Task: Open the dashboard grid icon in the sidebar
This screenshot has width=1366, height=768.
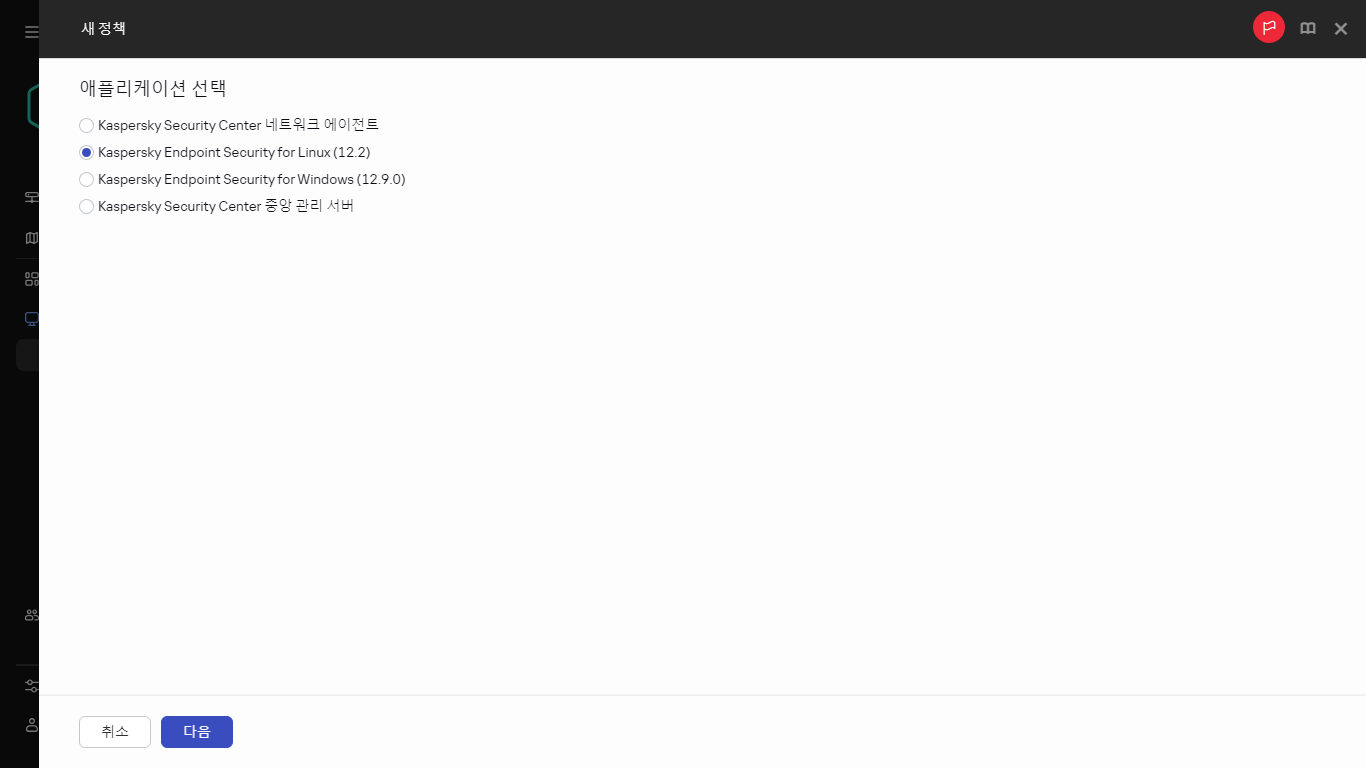Action: coord(31,279)
